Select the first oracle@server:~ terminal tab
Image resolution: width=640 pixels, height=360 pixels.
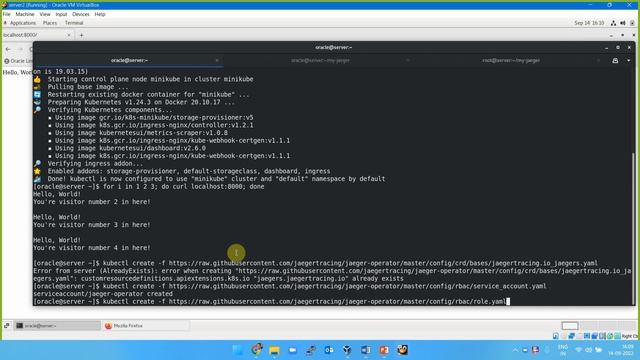click(x=129, y=60)
